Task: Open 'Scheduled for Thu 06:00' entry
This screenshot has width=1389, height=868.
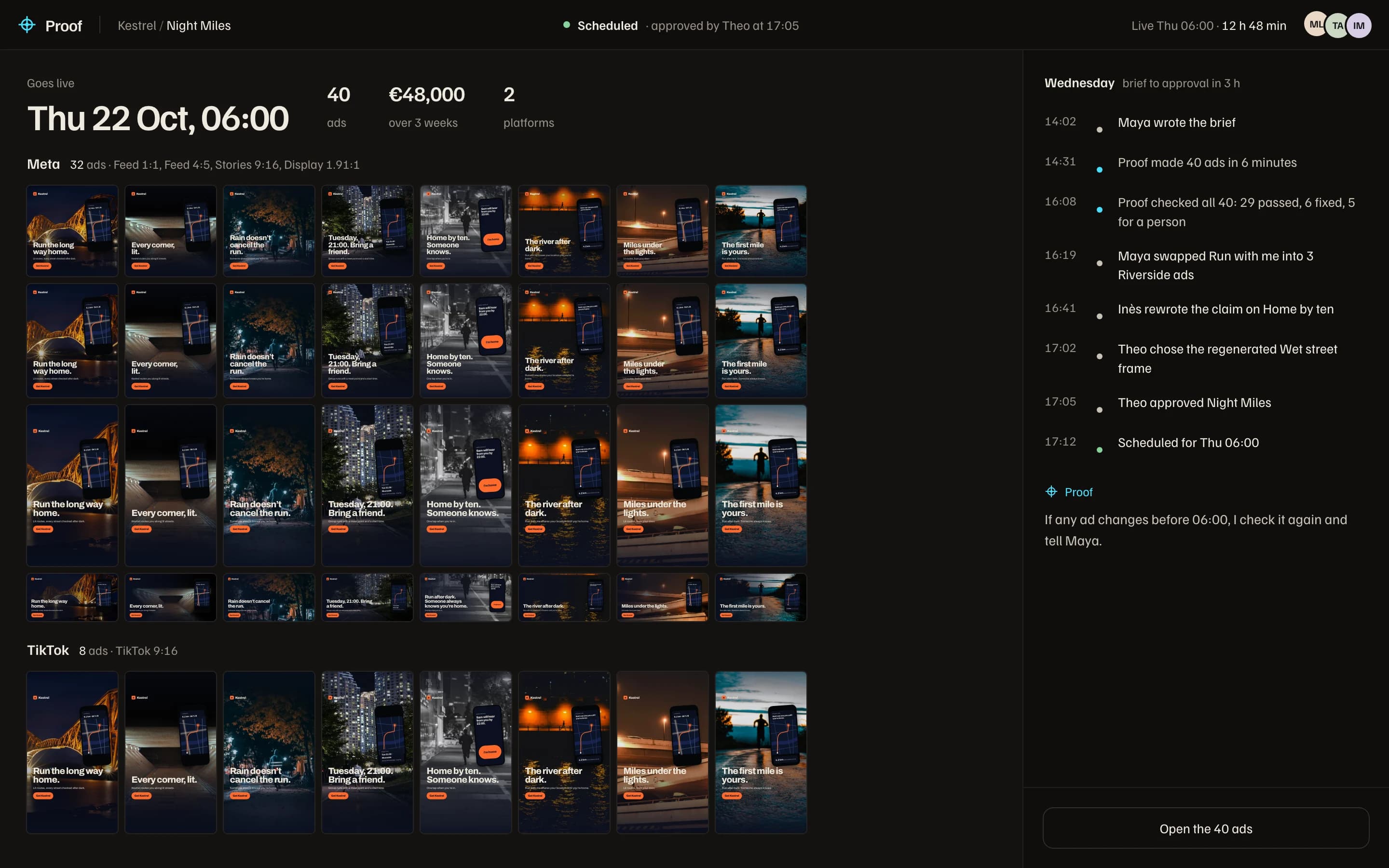Action: click(x=1188, y=443)
